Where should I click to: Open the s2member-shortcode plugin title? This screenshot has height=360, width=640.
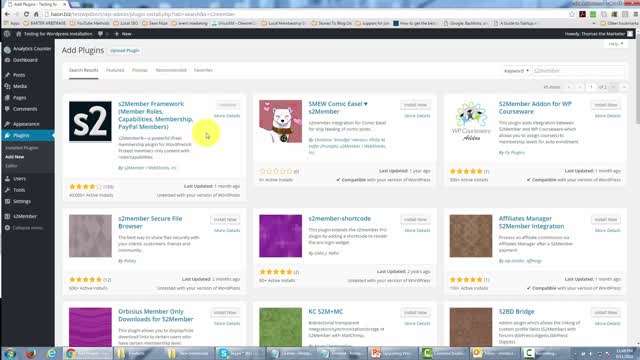tap(340, 219)
